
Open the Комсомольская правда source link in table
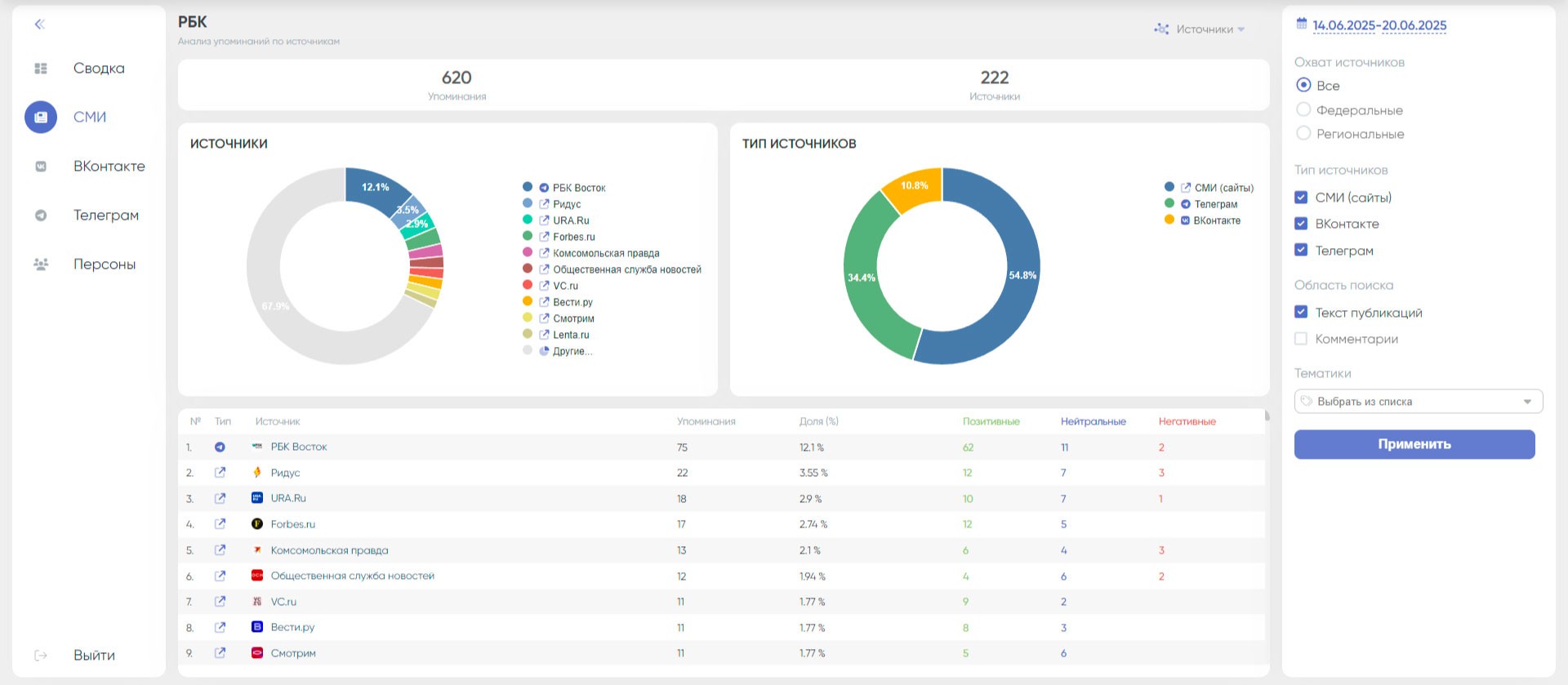point(329,550)
